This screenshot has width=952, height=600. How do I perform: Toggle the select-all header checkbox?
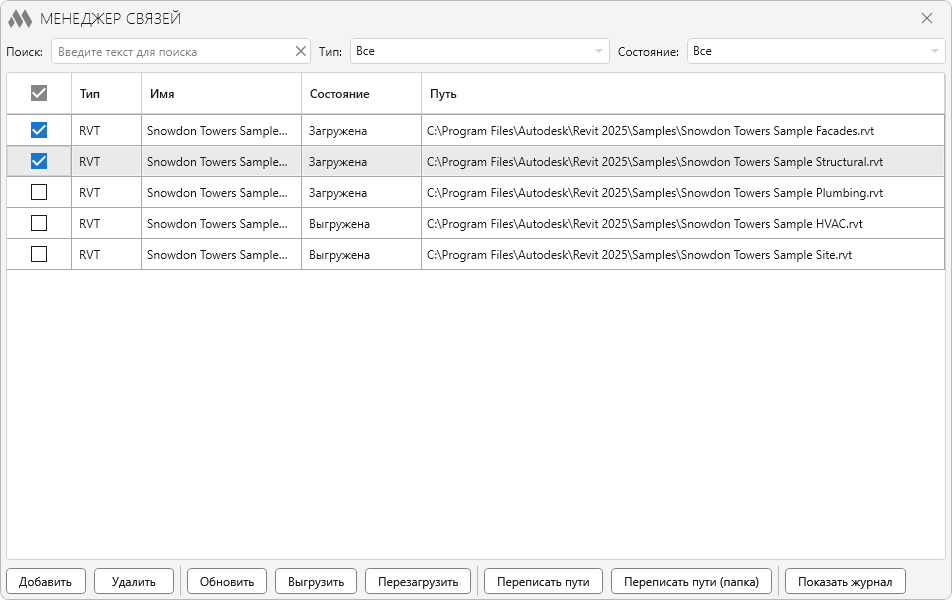(x=39, y=93)
